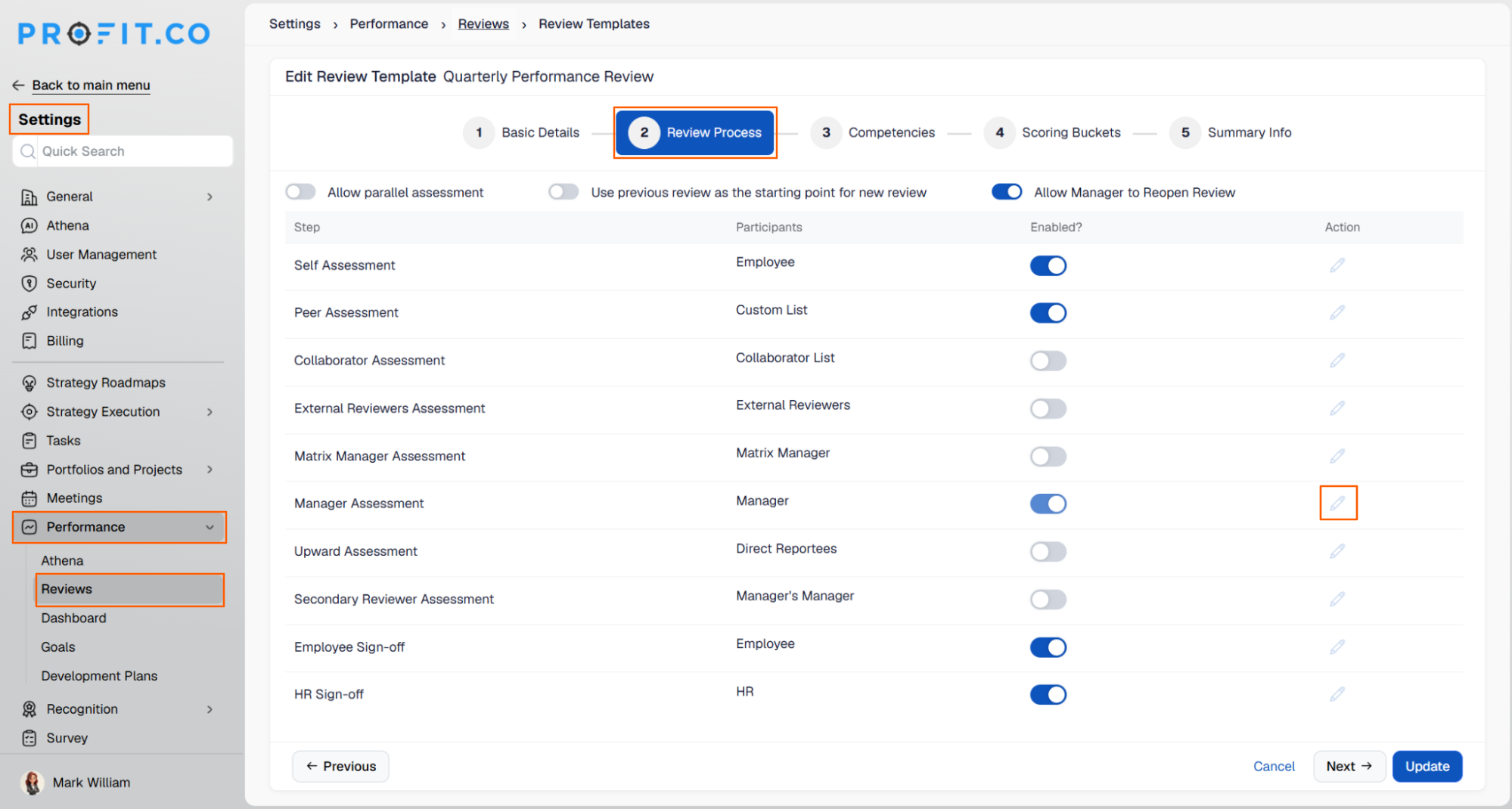The height and width of the screenshot is (809, 1512).
Task: Open Integrations settings
Action: tap(82, 312)
